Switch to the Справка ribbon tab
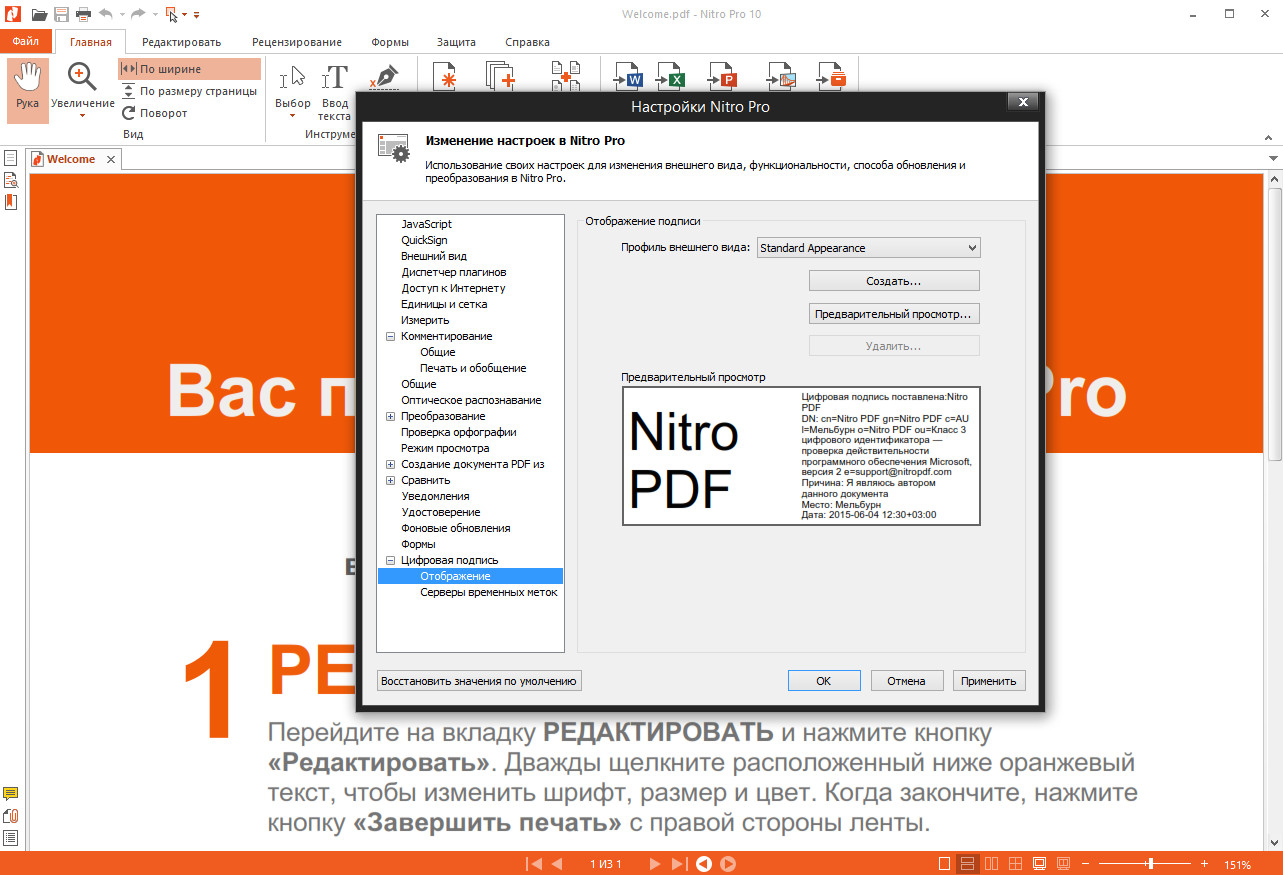Screen dimensions: 1283x875 click(527, 42)
